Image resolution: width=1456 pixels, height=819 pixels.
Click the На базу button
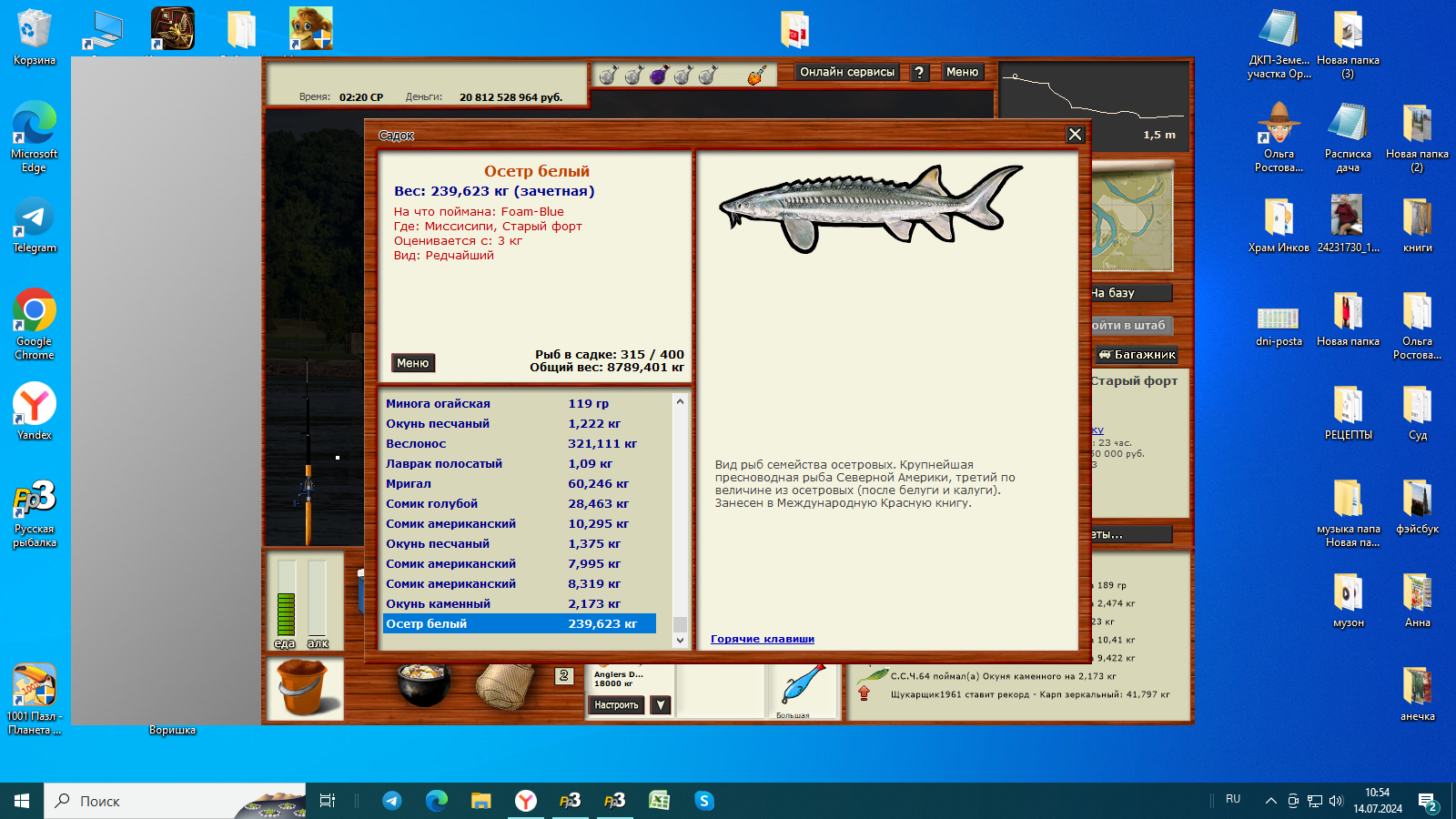point(1131,293)
